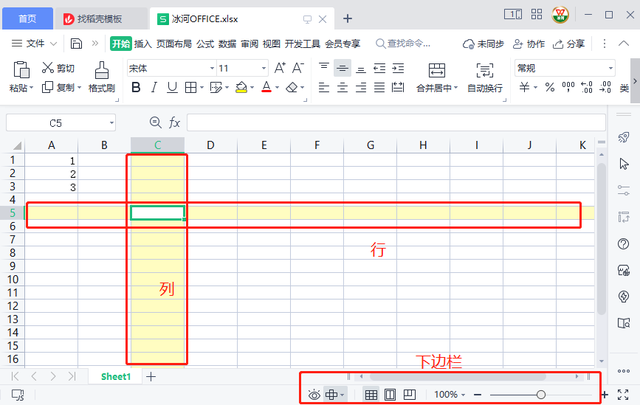The image size is (640, 405).
Task: Click the justify alignment icon
Action: click(x=380, y=87)
